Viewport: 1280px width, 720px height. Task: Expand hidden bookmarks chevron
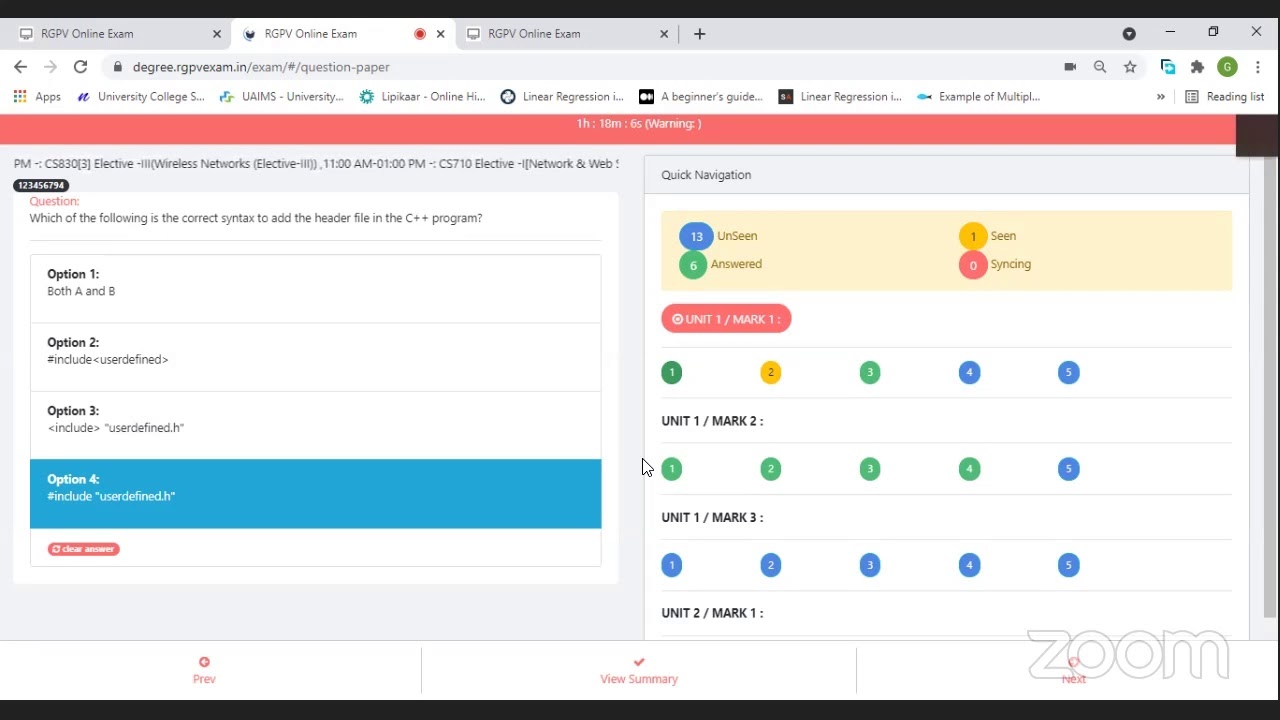(1161, 97)
